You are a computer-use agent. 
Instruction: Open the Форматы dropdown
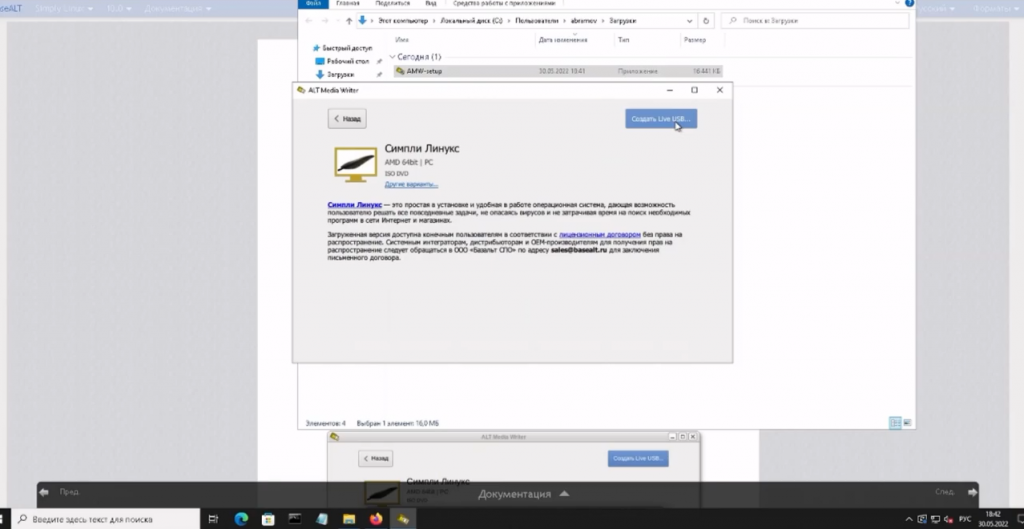(996, 8)
